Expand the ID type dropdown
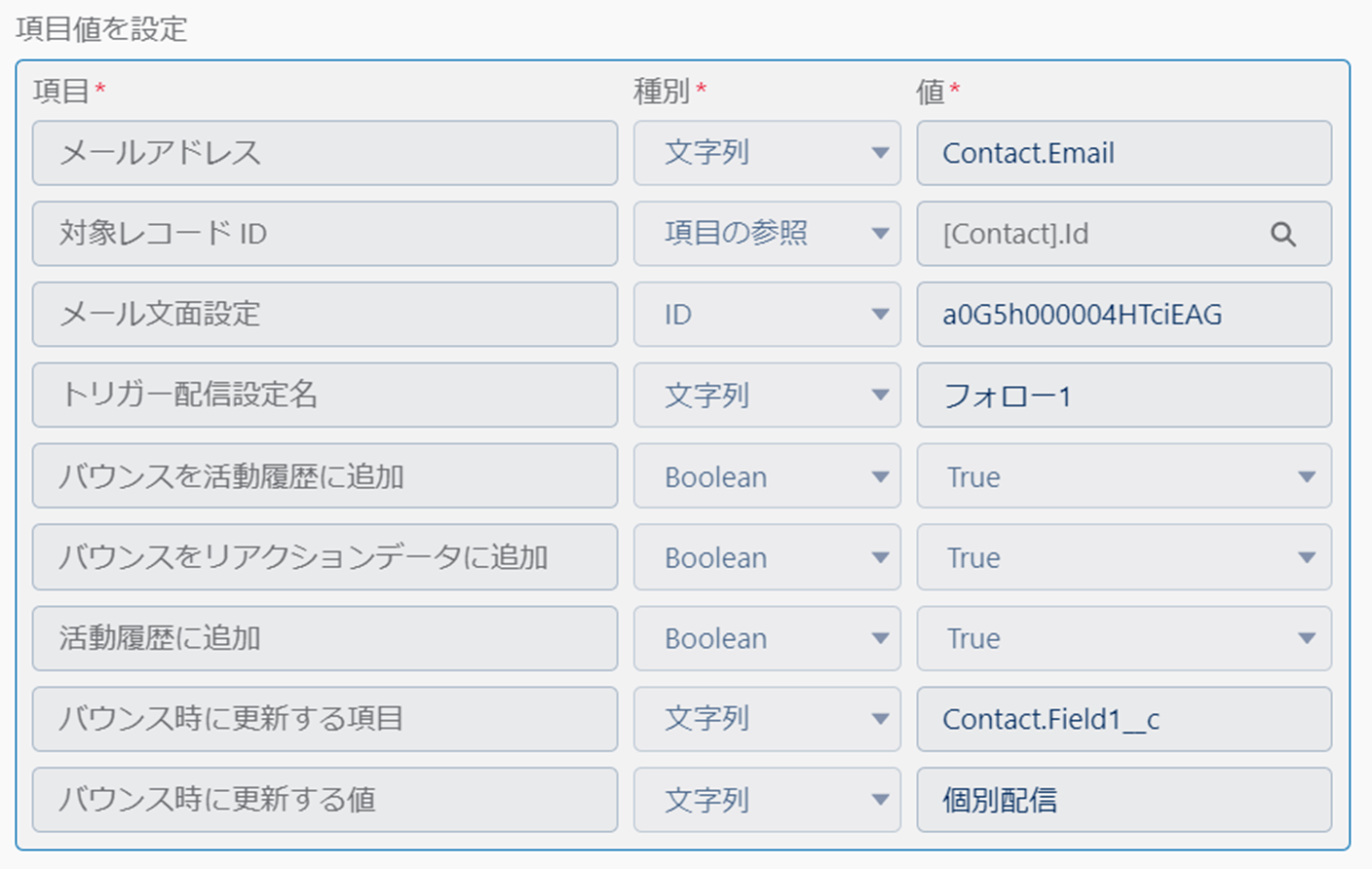 pos(767,315)
